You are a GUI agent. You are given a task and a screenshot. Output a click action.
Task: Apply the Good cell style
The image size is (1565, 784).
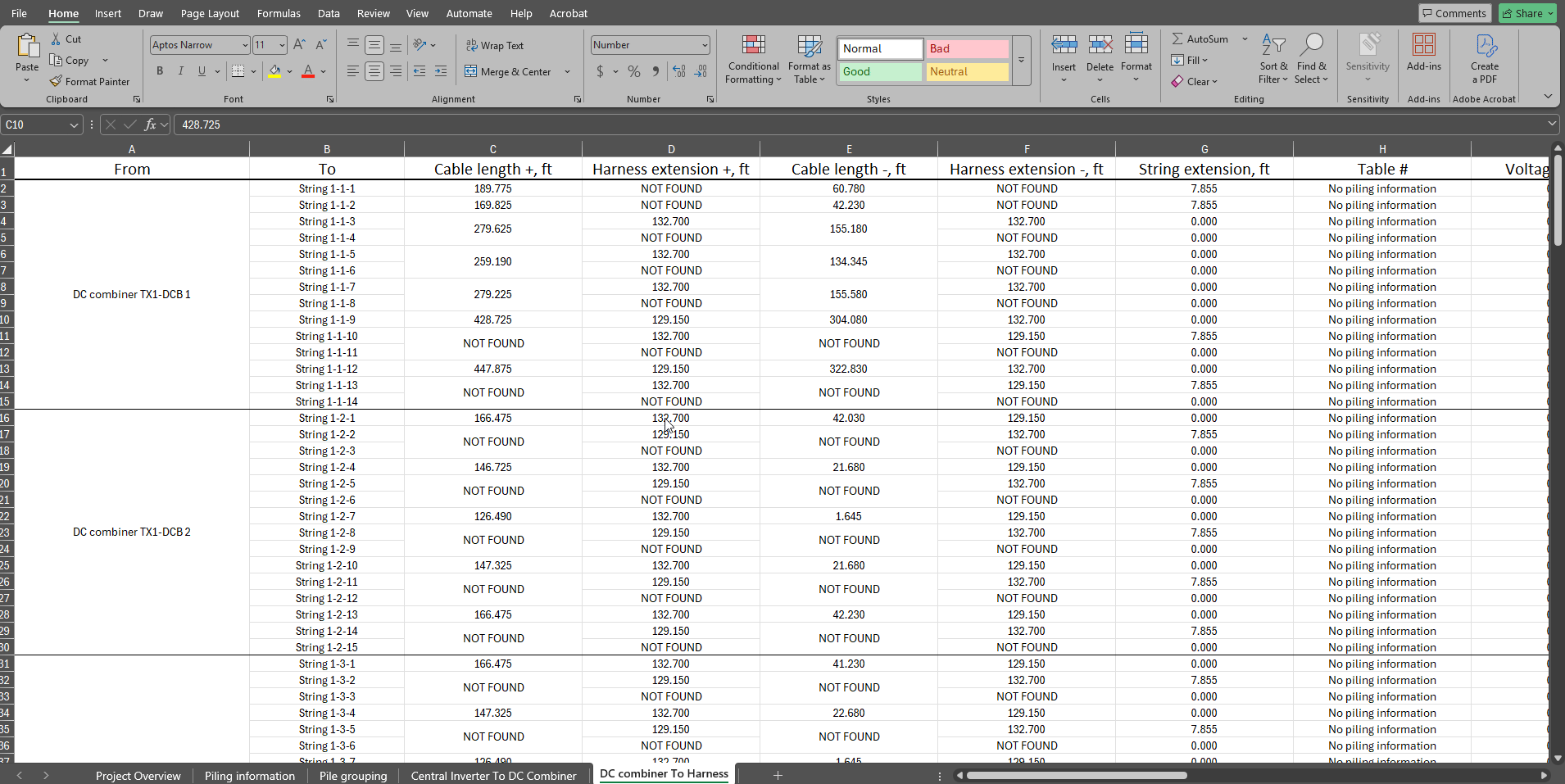(880, 72)
